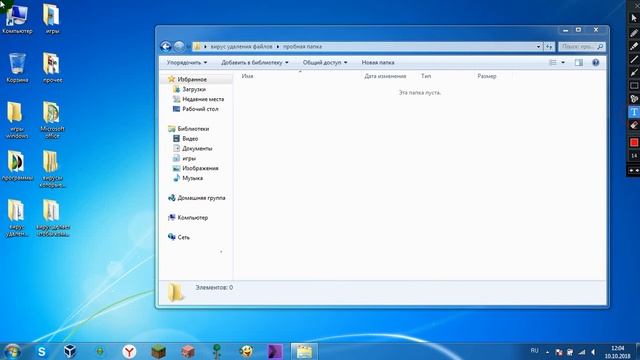Image resolution: width=640 pixels, height=360 pixels.
Task: Sort by Дата изменения column header
Action: 385,76
